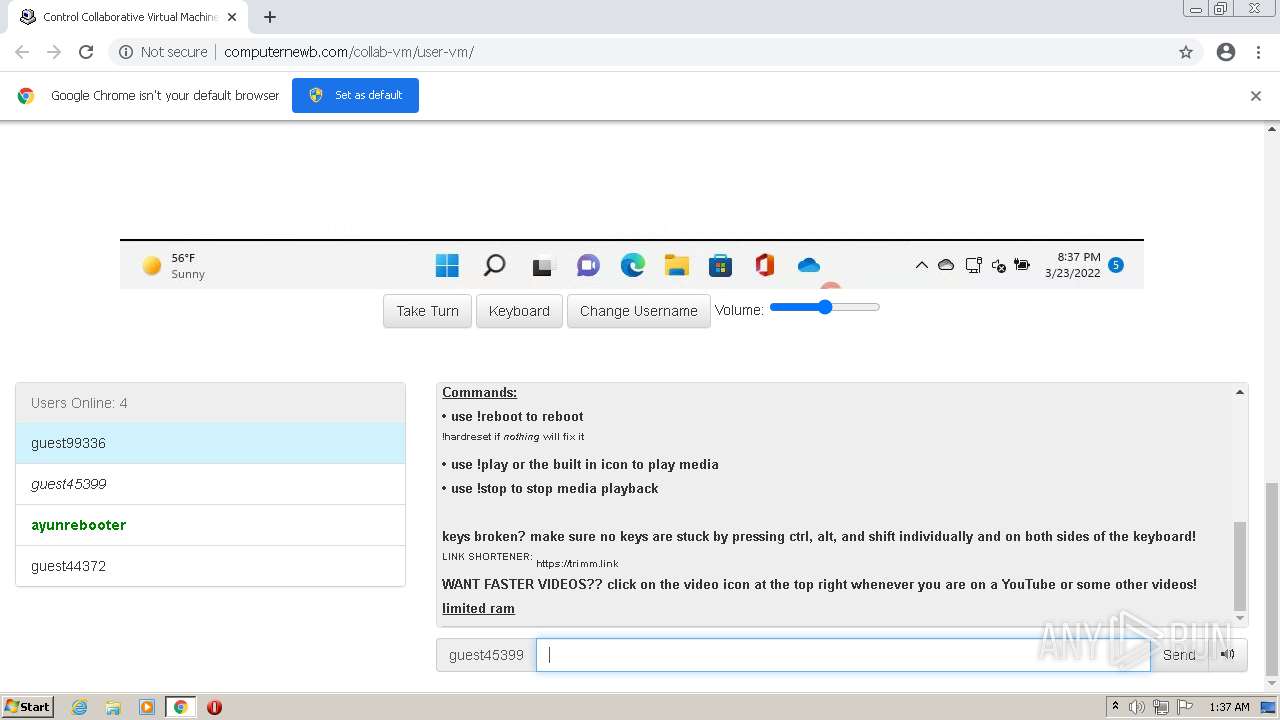This screenshot has width=1280, height=720.
Task: Click the show desktop tray icon
Action: pos(1268,707)
